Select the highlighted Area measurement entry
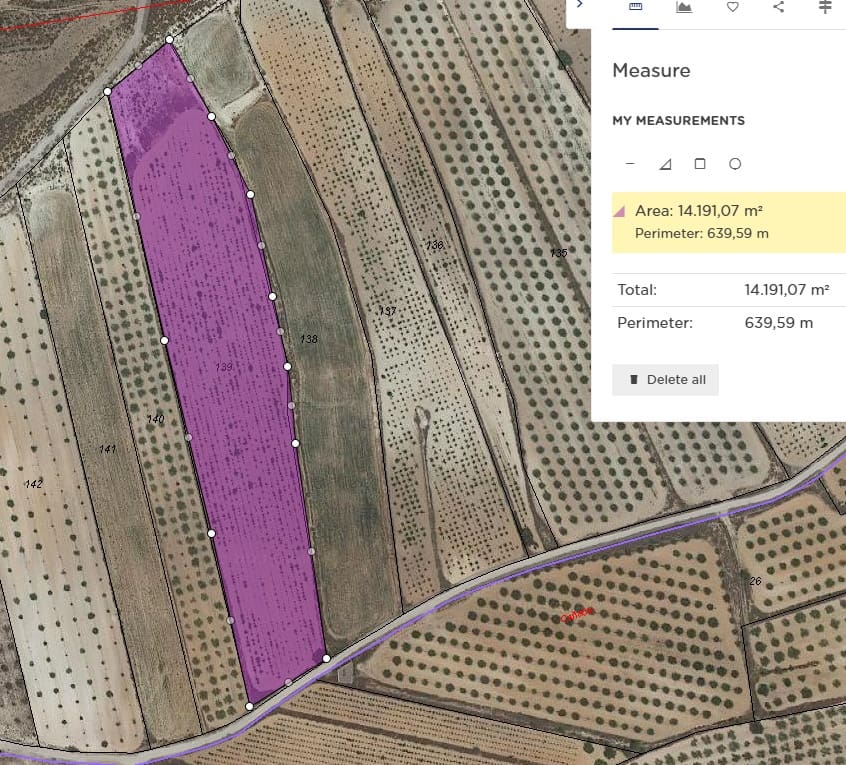 coord(727,222)
